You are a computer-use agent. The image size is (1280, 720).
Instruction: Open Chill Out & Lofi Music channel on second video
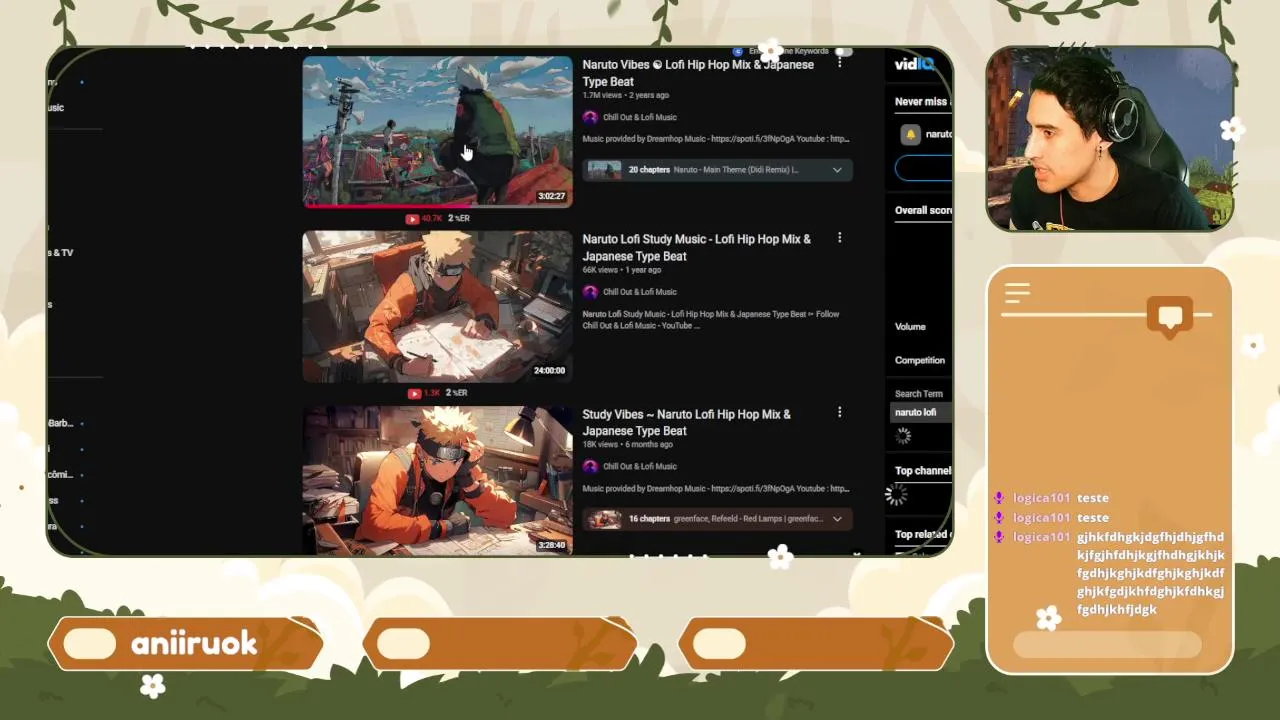click(639, 292)
